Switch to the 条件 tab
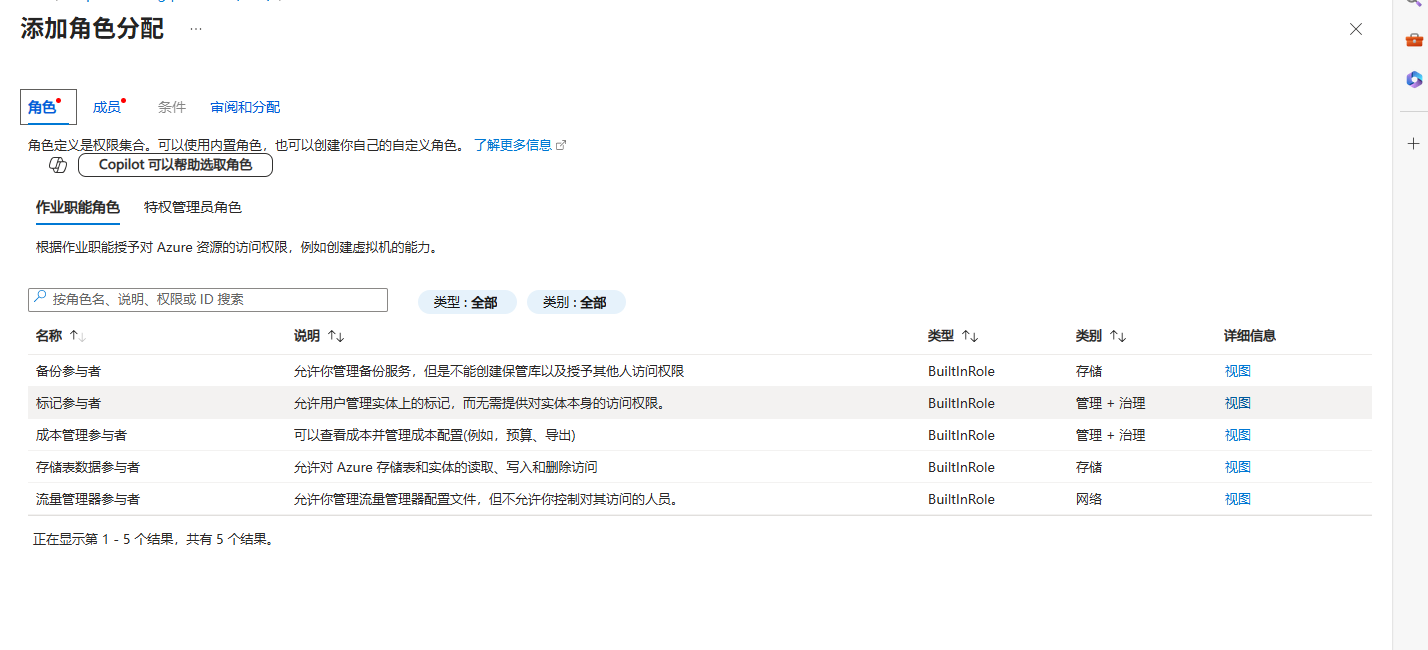This screenshot has width=1428, height=650. click(172, 107)
